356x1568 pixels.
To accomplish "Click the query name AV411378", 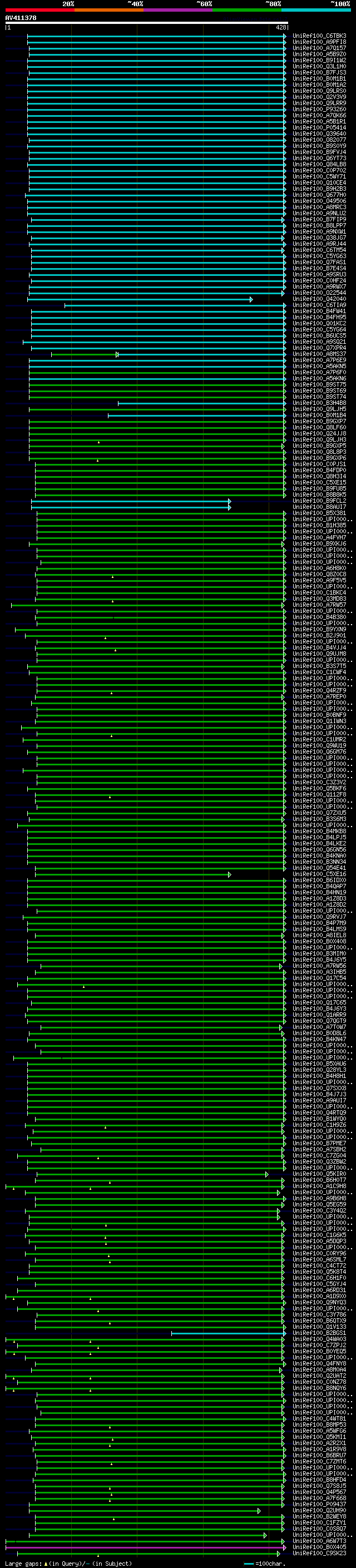I will pos(21,18).
